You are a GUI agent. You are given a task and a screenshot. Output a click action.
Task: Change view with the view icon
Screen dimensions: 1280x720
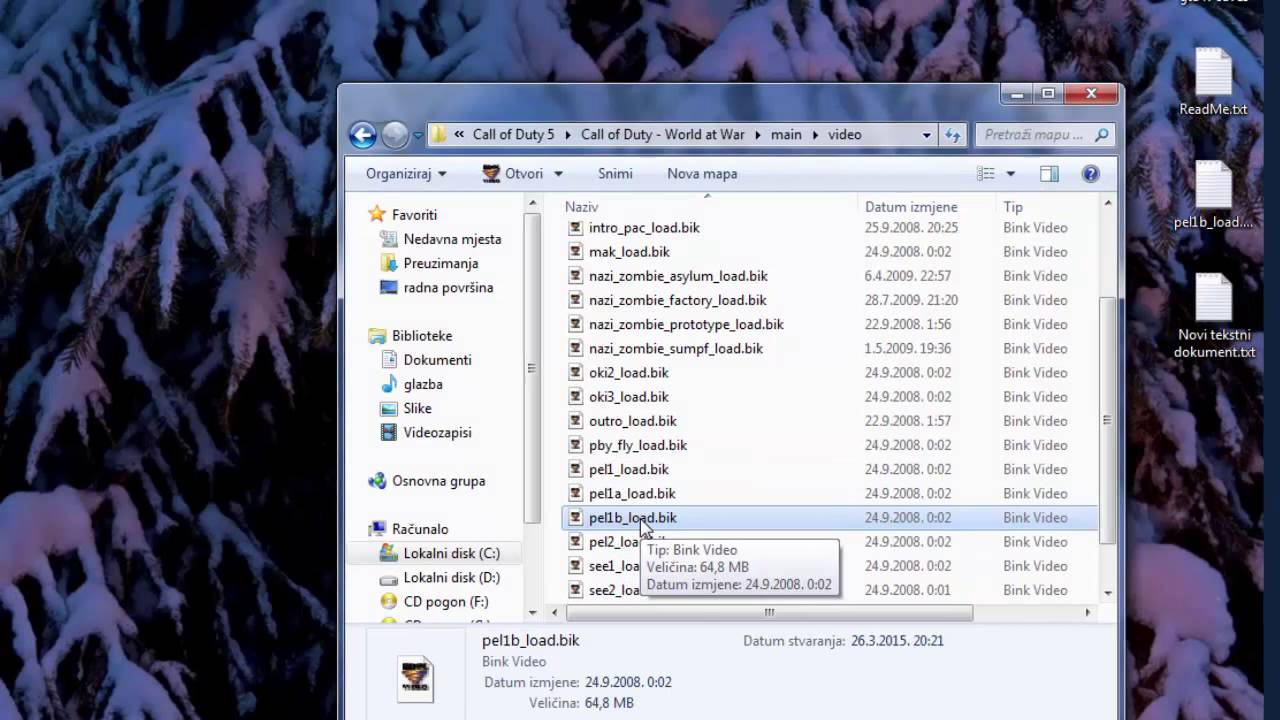[x=986, y=174]
